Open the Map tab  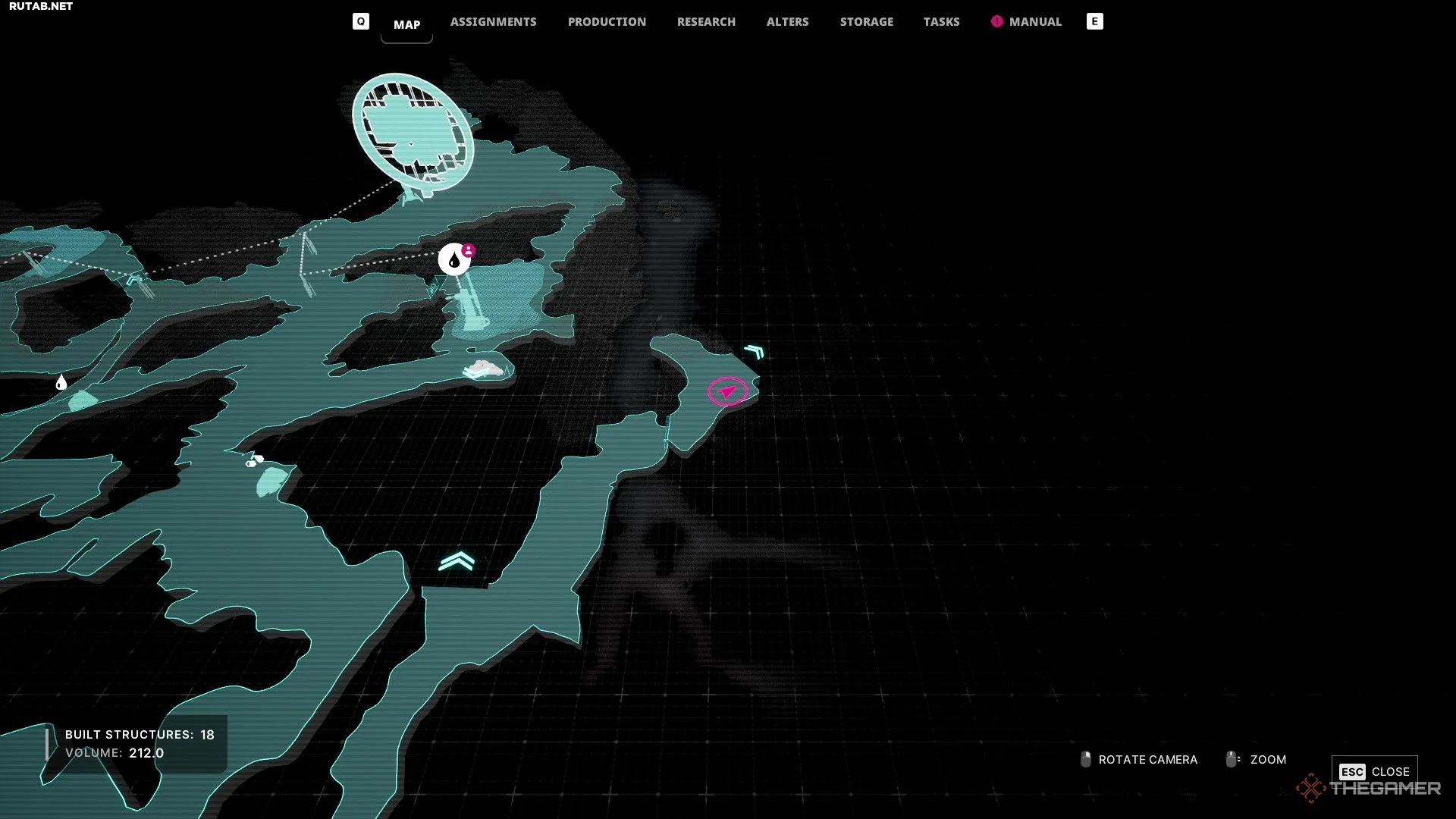[x=406, y=24]
